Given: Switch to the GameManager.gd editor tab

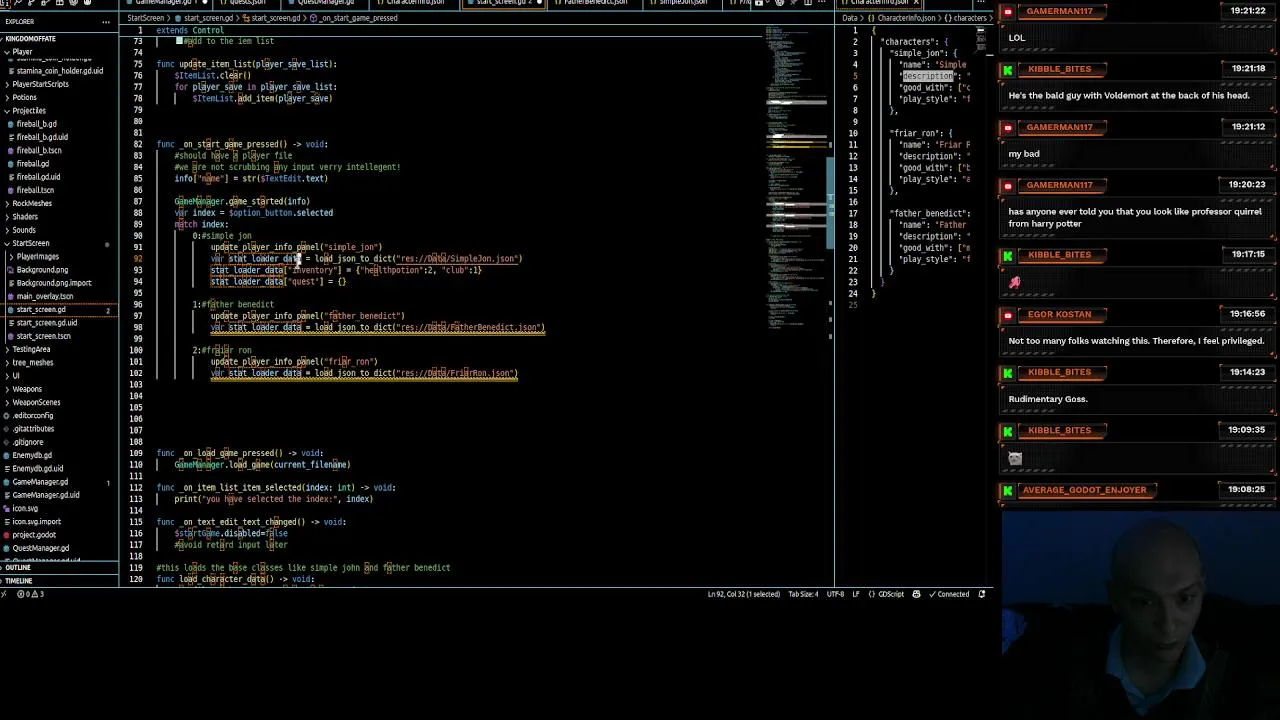Looking at the screenshot, I should pyautogui.click(x=165, y=3).
